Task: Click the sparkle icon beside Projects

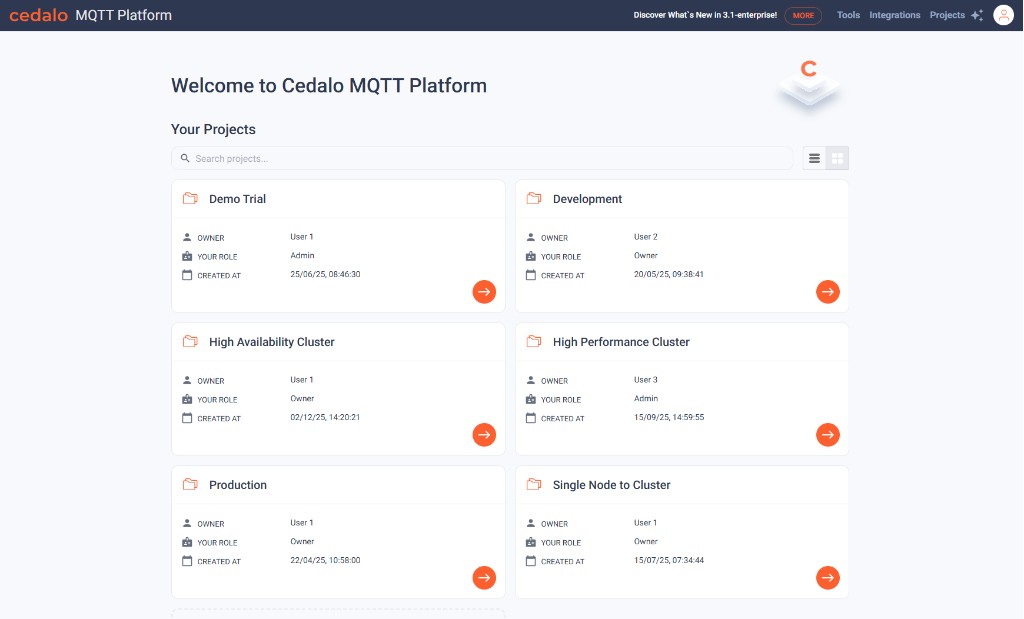Action: [977, 15]
